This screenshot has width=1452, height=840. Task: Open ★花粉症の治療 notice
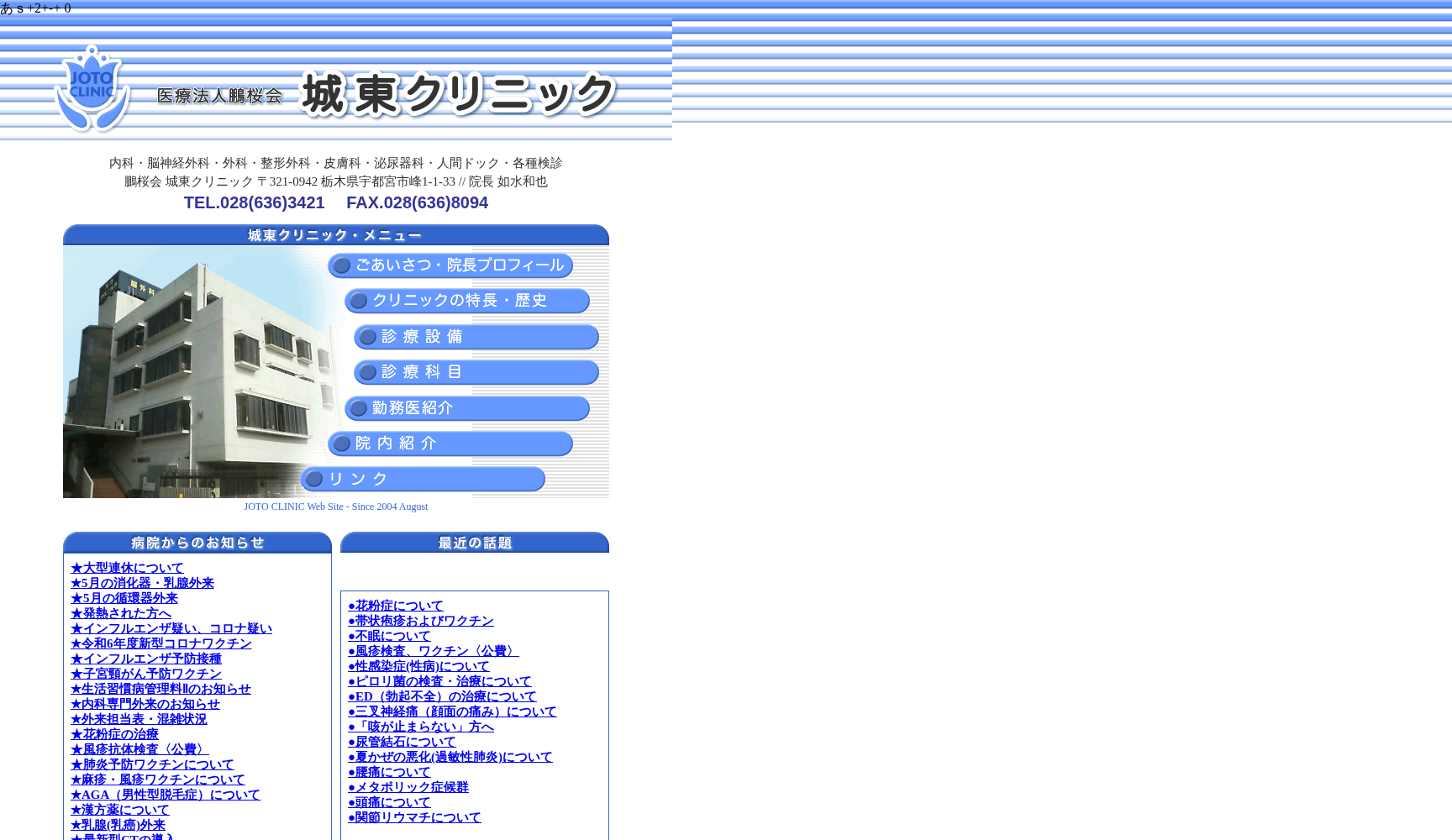coord(115,734)
